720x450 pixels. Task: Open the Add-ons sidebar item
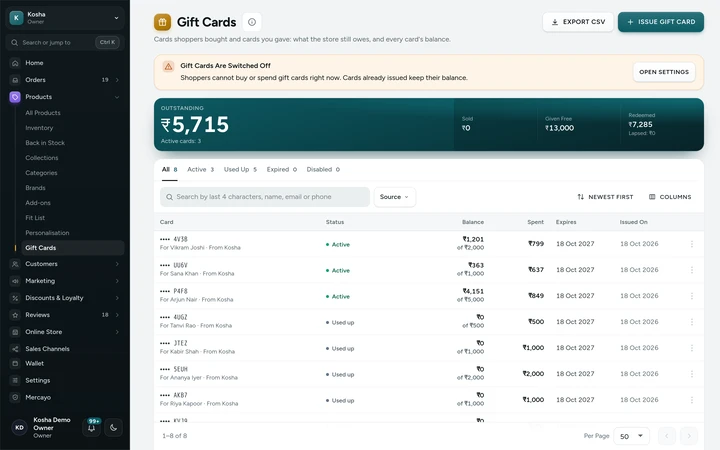coord(38,203)
